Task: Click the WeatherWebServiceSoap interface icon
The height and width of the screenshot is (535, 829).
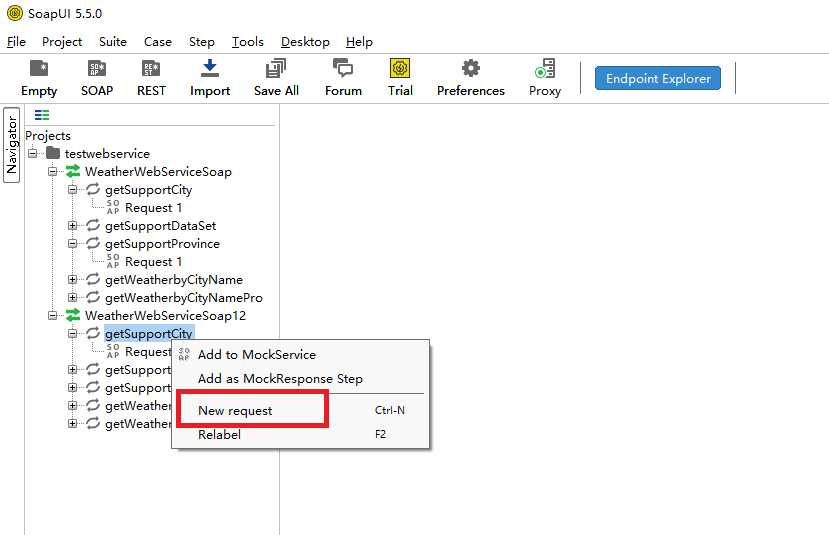Action: [73, 171]
